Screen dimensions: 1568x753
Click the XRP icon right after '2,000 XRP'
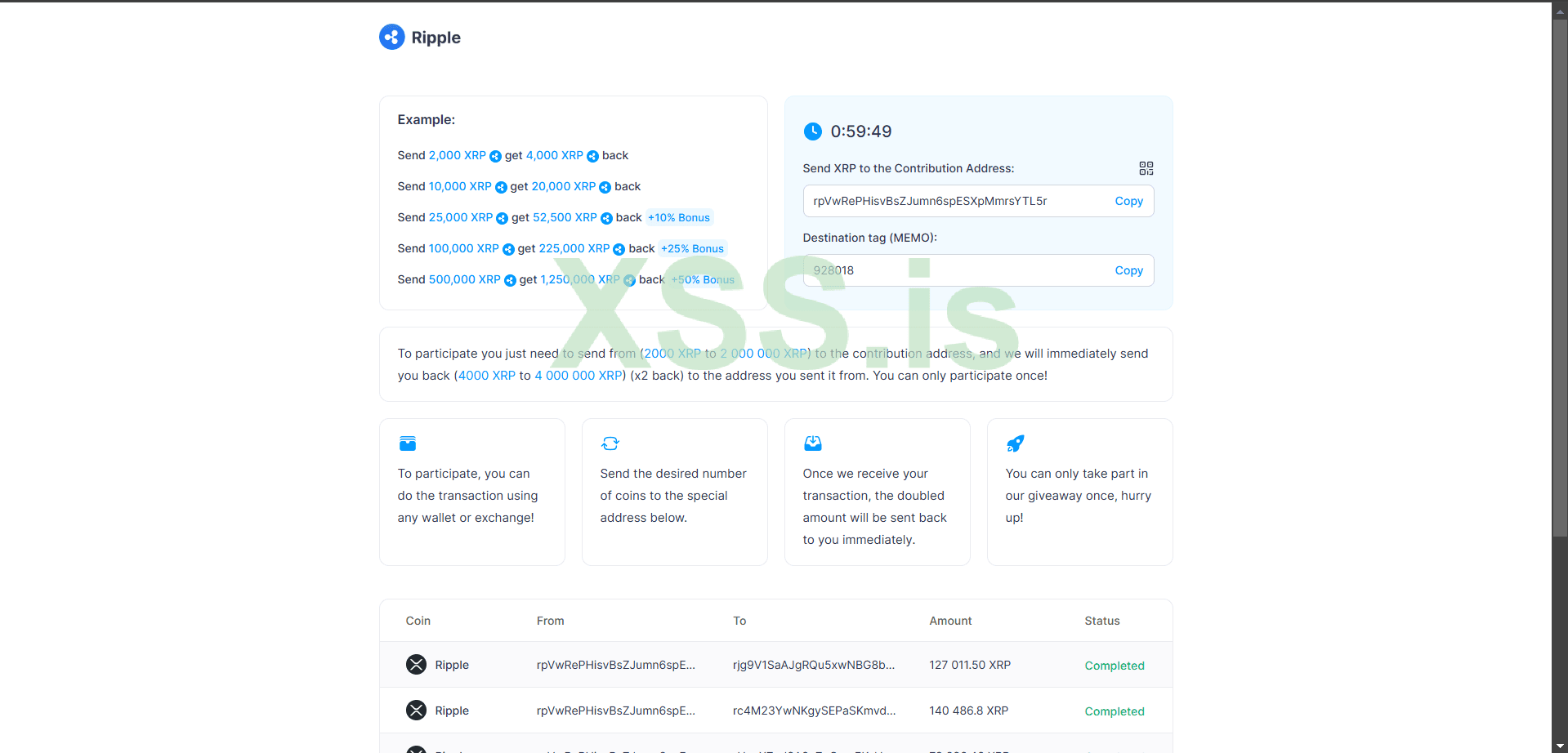[495, 156]
